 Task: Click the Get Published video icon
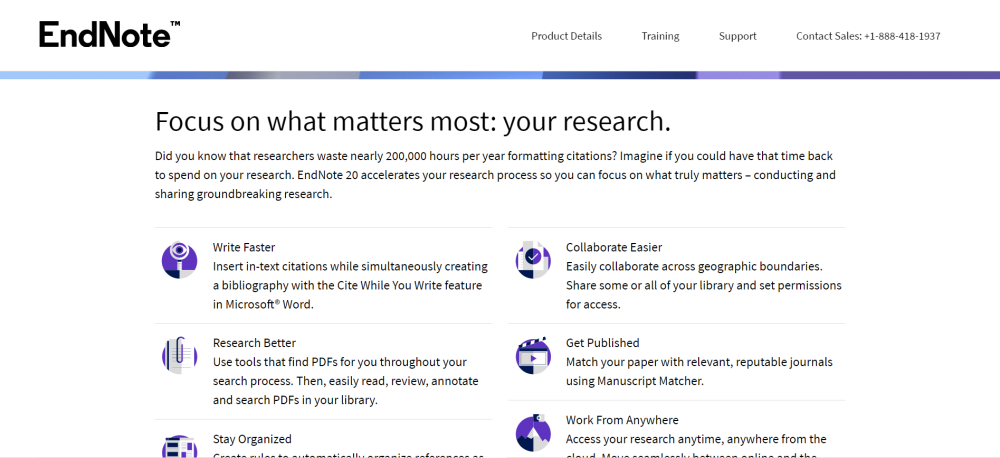coord(533,355)
